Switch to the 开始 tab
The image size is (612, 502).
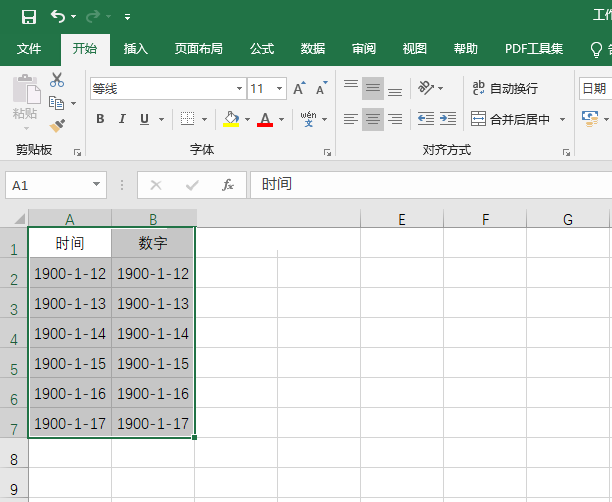pos(85,48)
